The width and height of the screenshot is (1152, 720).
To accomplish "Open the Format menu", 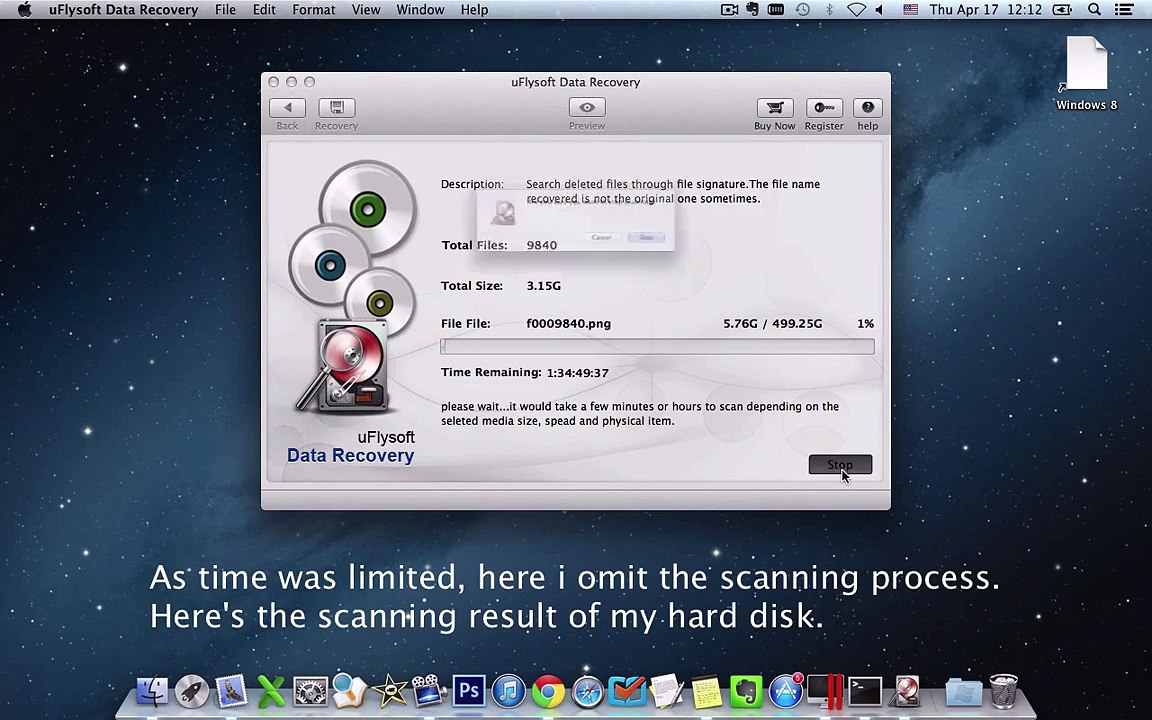I will click(314, 10).
